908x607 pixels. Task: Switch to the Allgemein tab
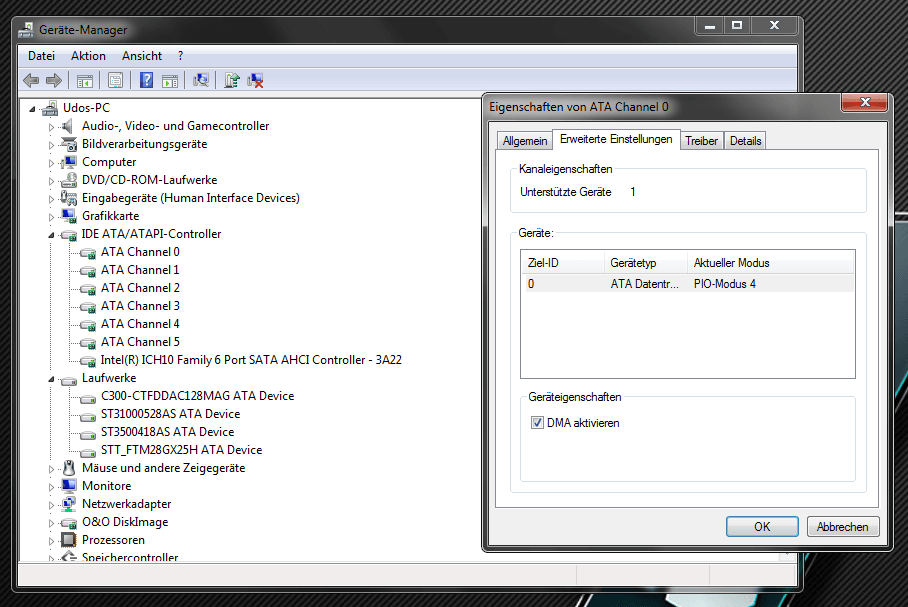[525, 141]
